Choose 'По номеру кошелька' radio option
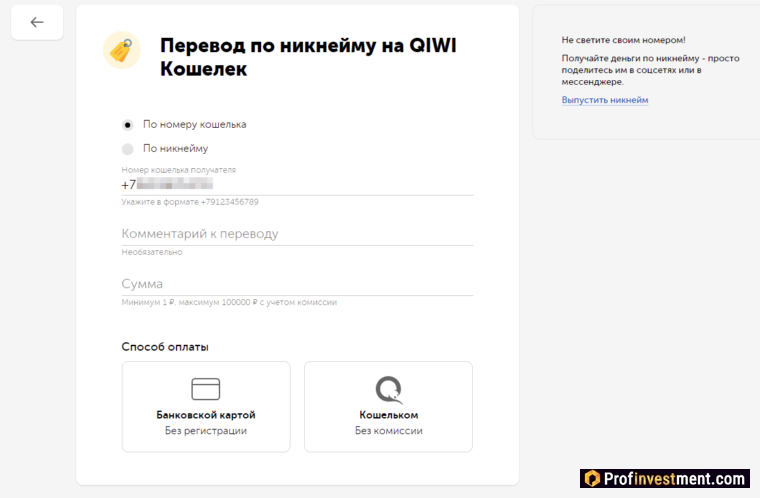Viewport: 760px width, 498px height. pos(127,125)
